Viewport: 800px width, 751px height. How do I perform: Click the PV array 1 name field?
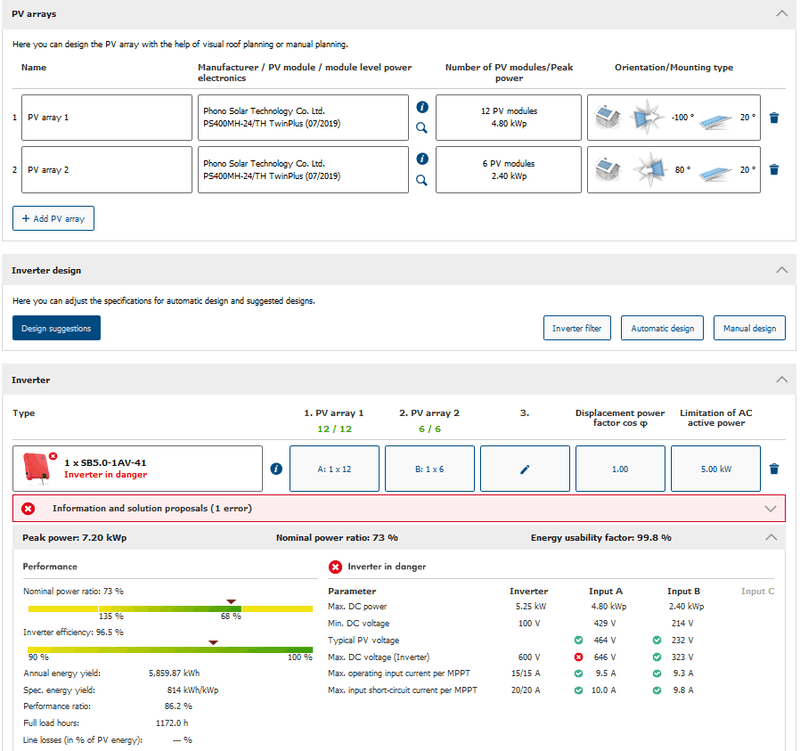[x=106, y=117]
